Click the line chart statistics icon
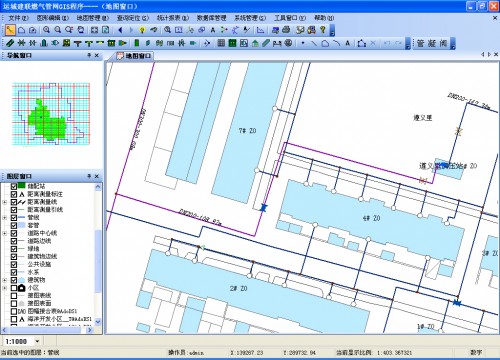Image resolution: width=500 pixels, height=360 pixels. 261,30
